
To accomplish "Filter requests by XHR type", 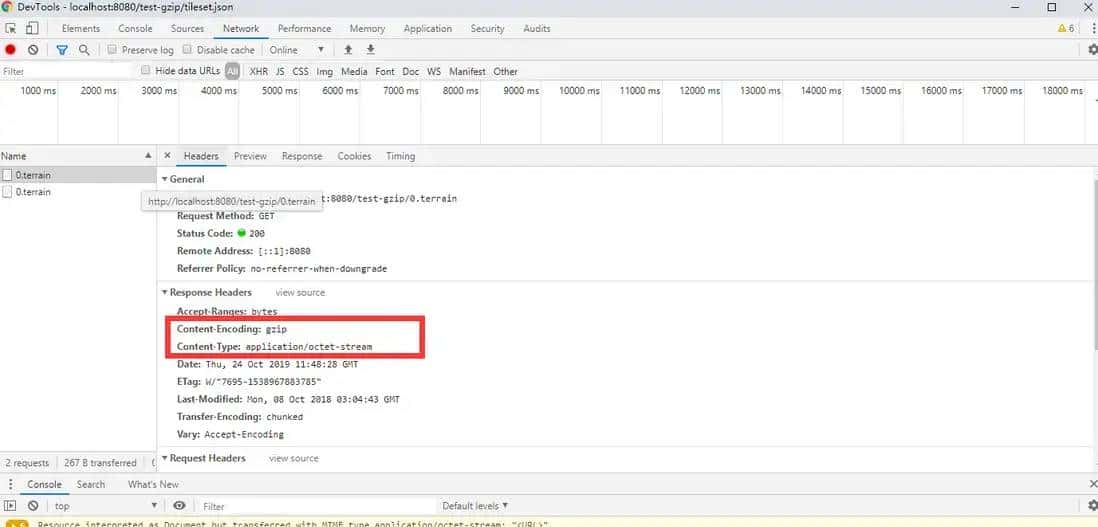I will coord(259,71).
